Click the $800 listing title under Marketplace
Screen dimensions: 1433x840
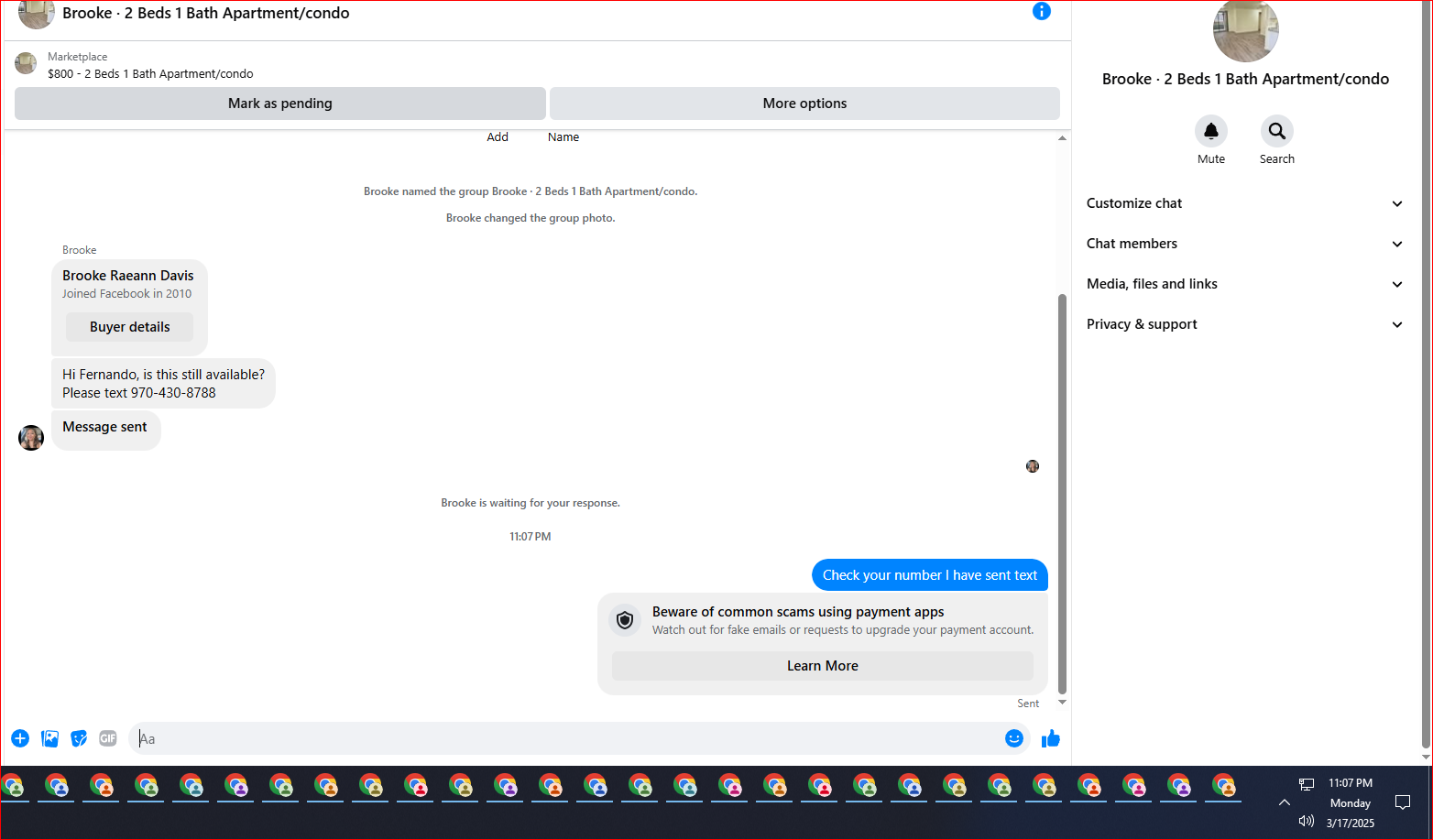150,74
